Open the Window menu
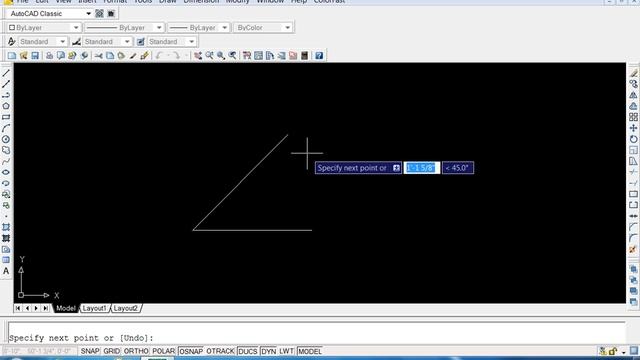640x360 pixels. (x=270, y=2)
